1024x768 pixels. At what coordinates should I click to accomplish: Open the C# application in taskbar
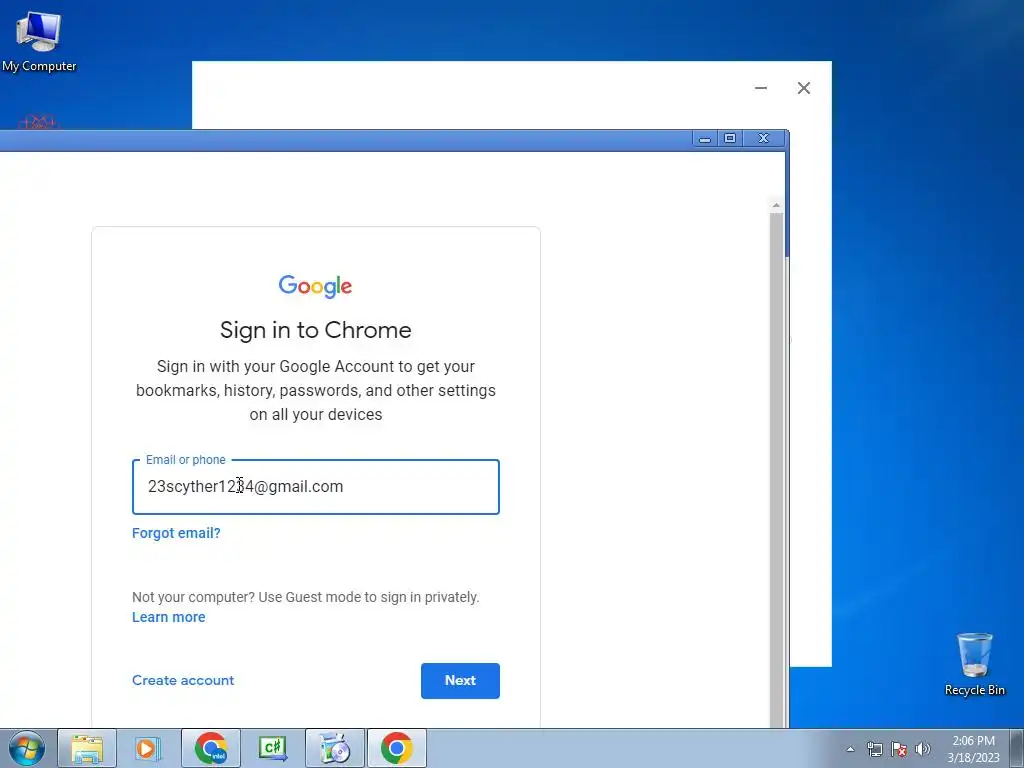pyautogui.click(x=272, y=748)
